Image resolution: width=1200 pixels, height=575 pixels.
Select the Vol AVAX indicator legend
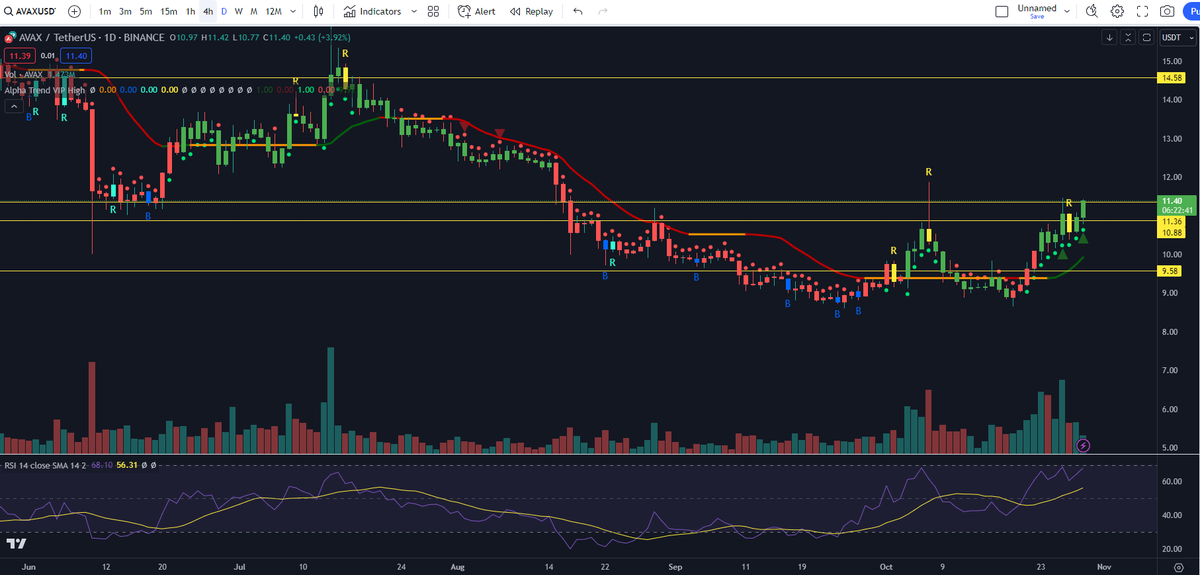[x=22, y=74]
